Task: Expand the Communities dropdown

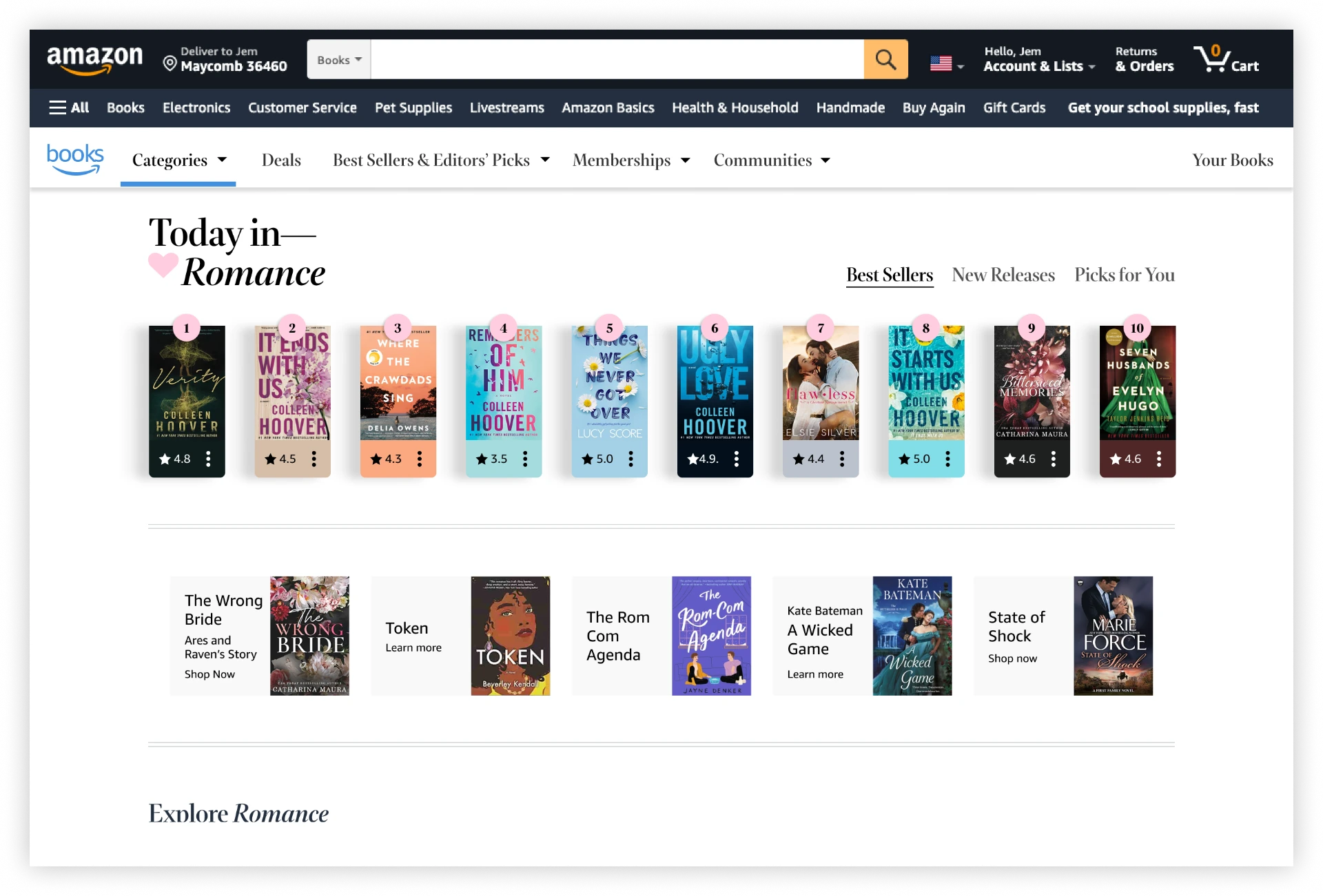Action: click(772, 160)
